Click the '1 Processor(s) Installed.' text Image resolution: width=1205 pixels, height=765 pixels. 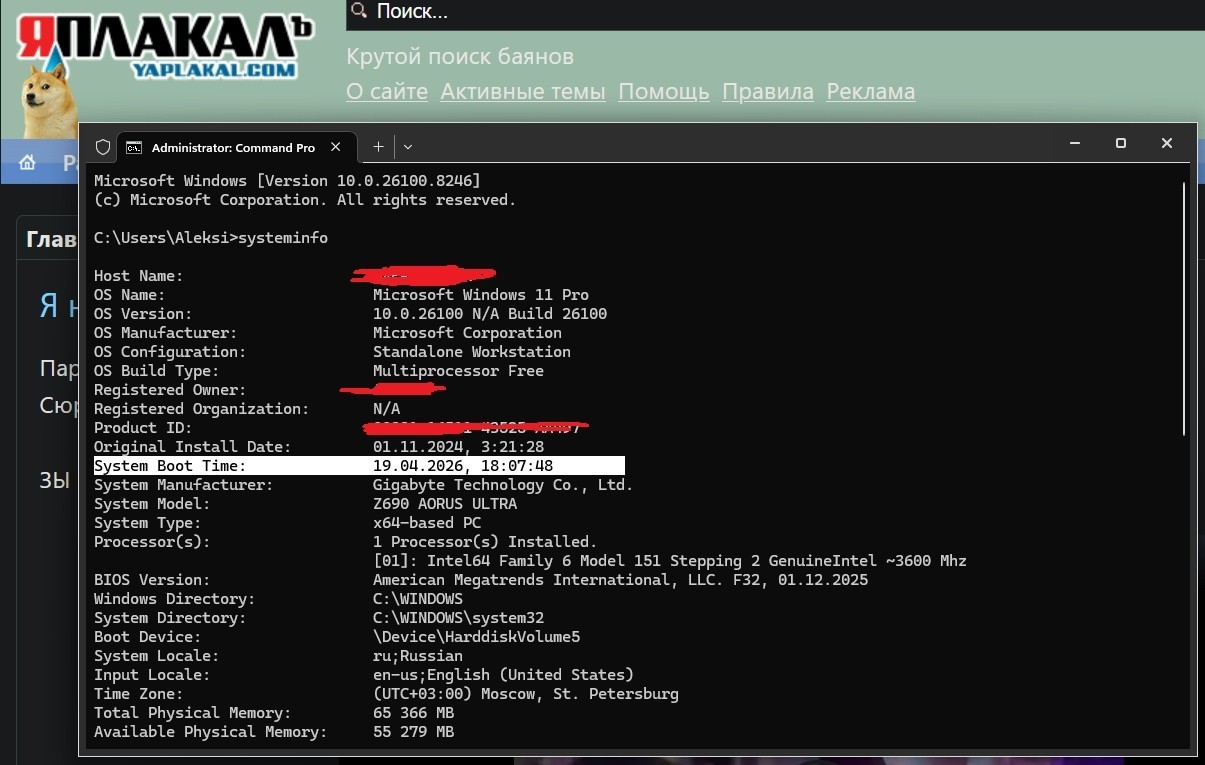click(485, 542)
